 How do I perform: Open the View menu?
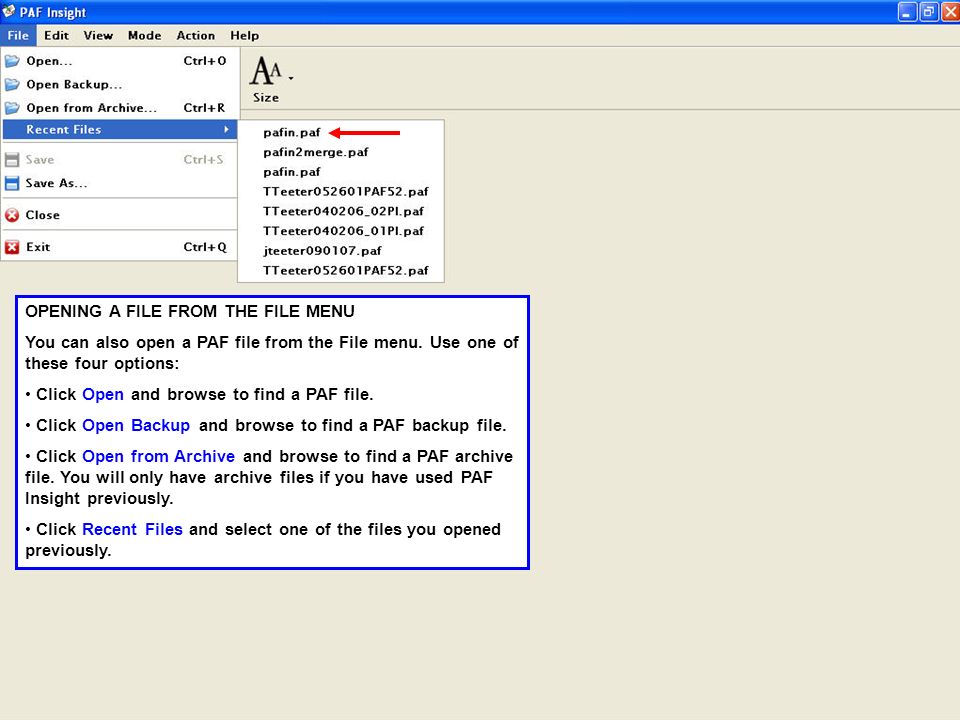[x=98, y=36]
